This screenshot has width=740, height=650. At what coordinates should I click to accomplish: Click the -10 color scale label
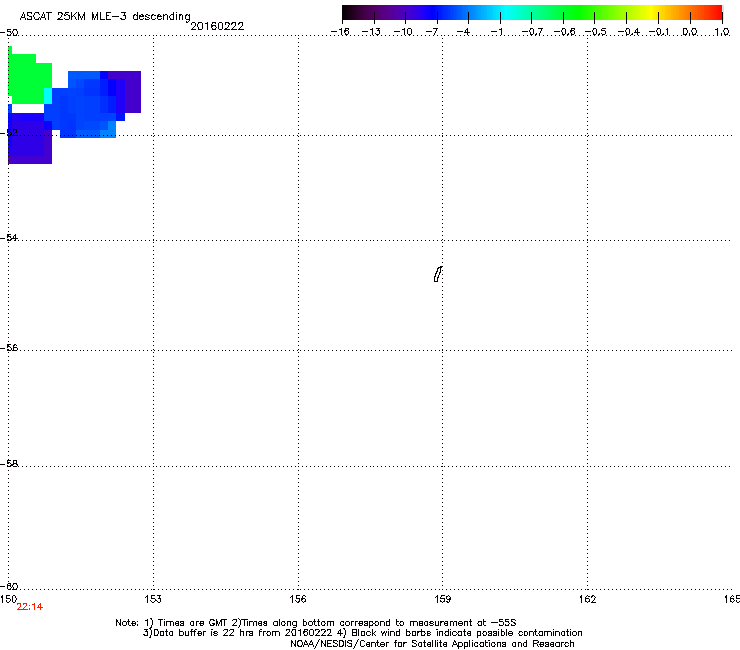[x=403, y=32]
